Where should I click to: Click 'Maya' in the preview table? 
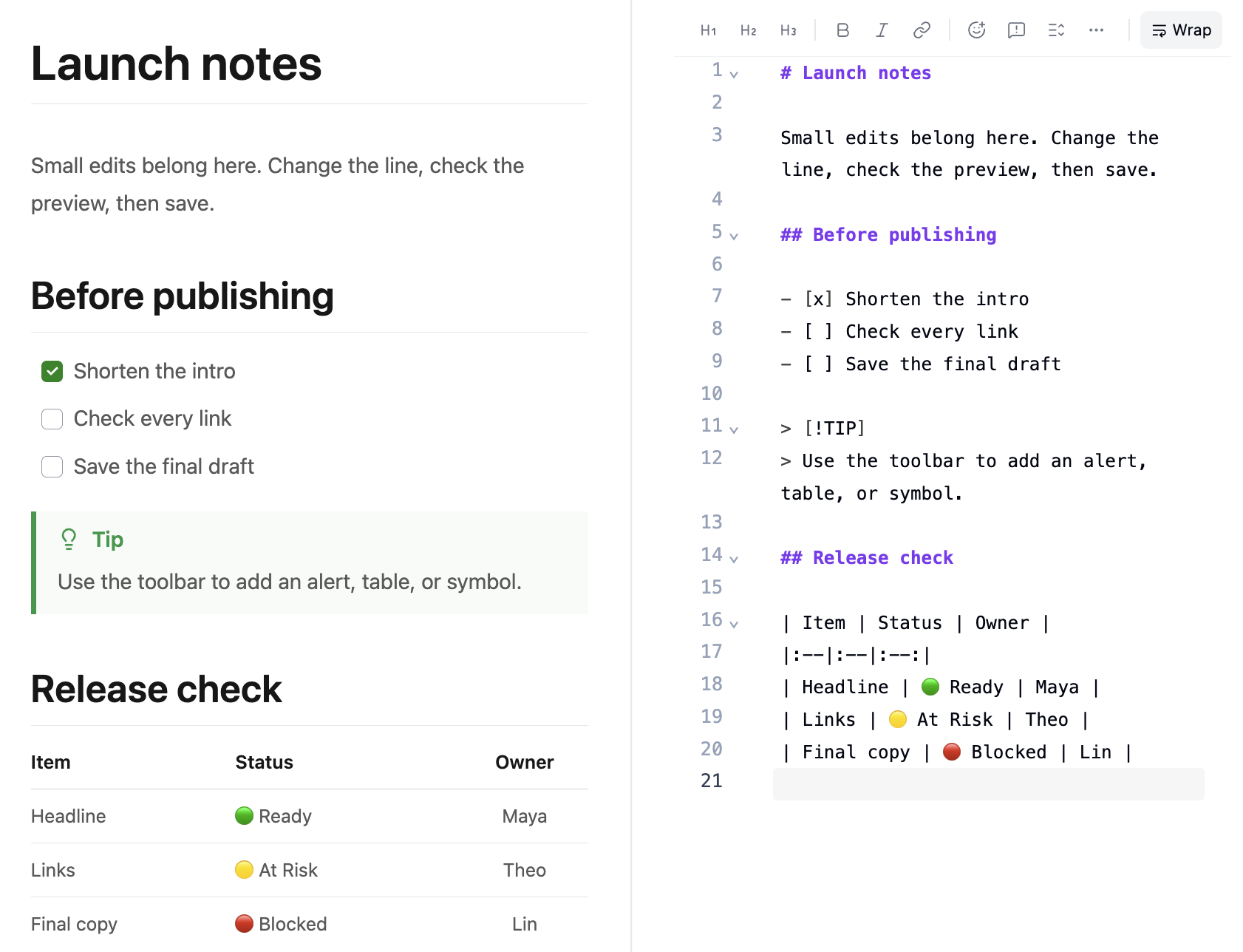[x=525, y=816]
